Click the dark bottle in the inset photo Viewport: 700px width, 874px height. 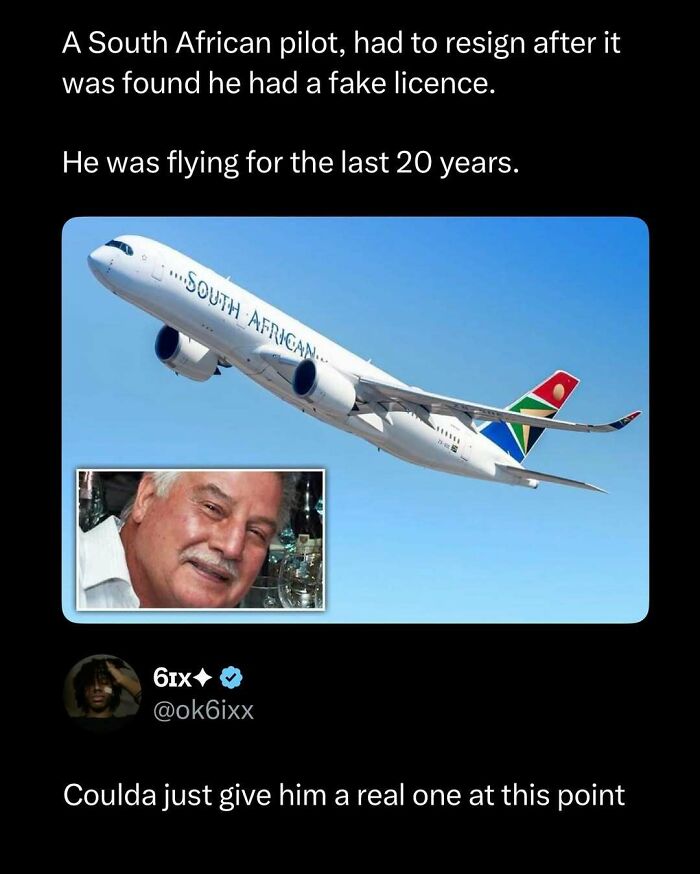[309, 510]
